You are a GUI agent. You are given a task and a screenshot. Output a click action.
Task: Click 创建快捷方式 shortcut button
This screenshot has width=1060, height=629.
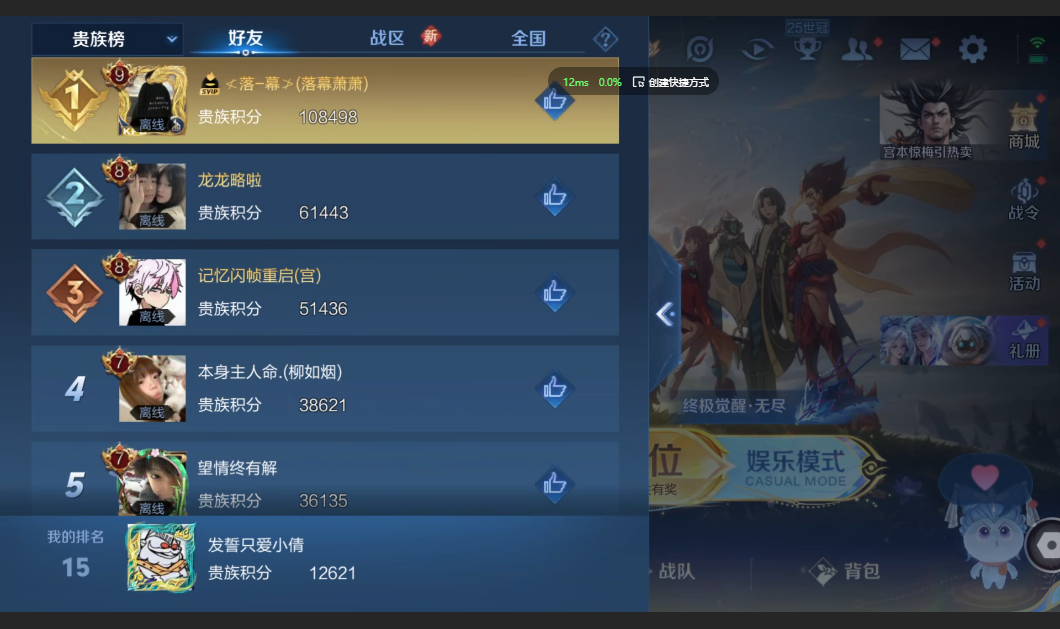click(671, 82)
